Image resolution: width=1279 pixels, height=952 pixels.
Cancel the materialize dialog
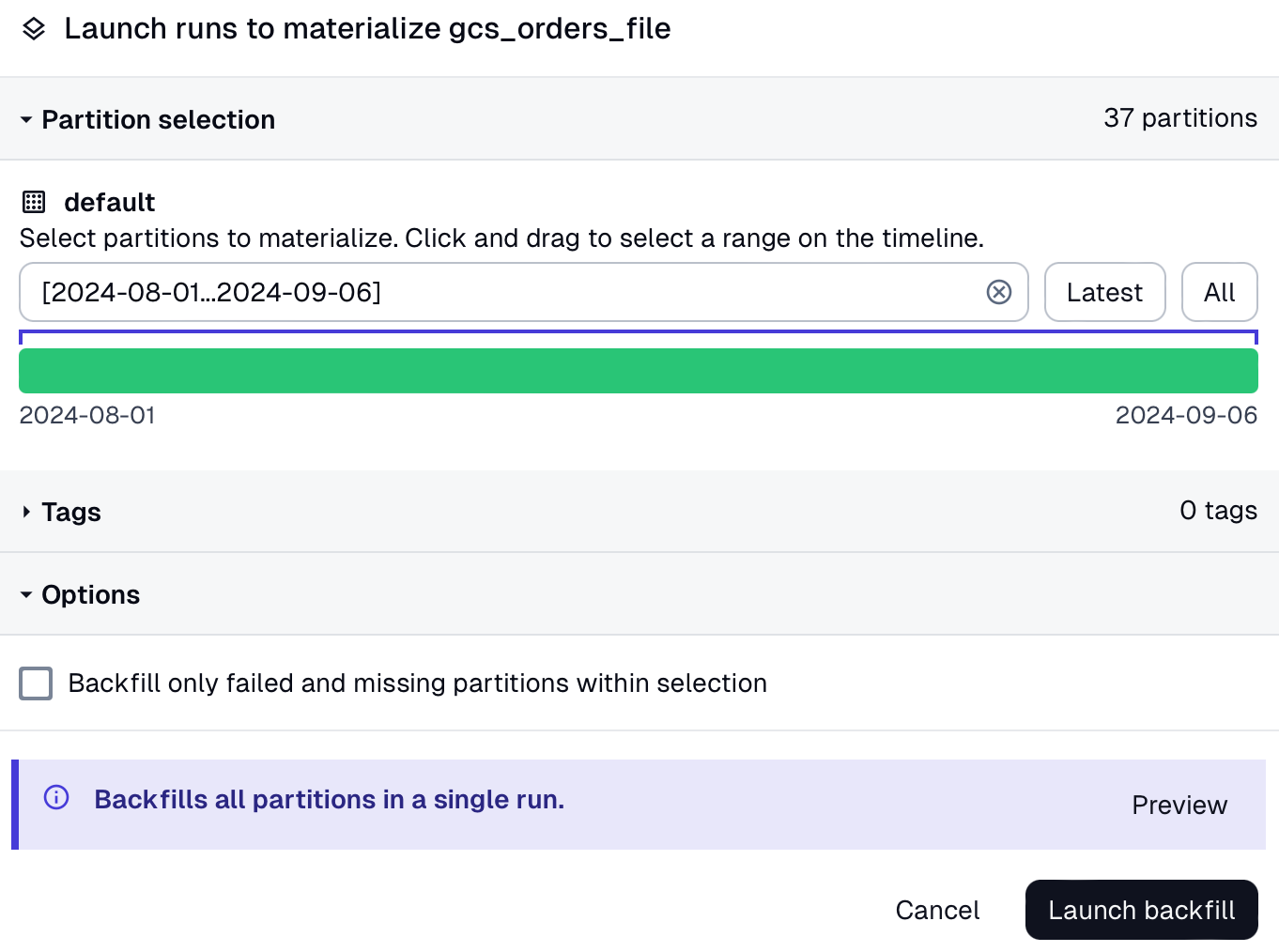[x=937, y=910]
